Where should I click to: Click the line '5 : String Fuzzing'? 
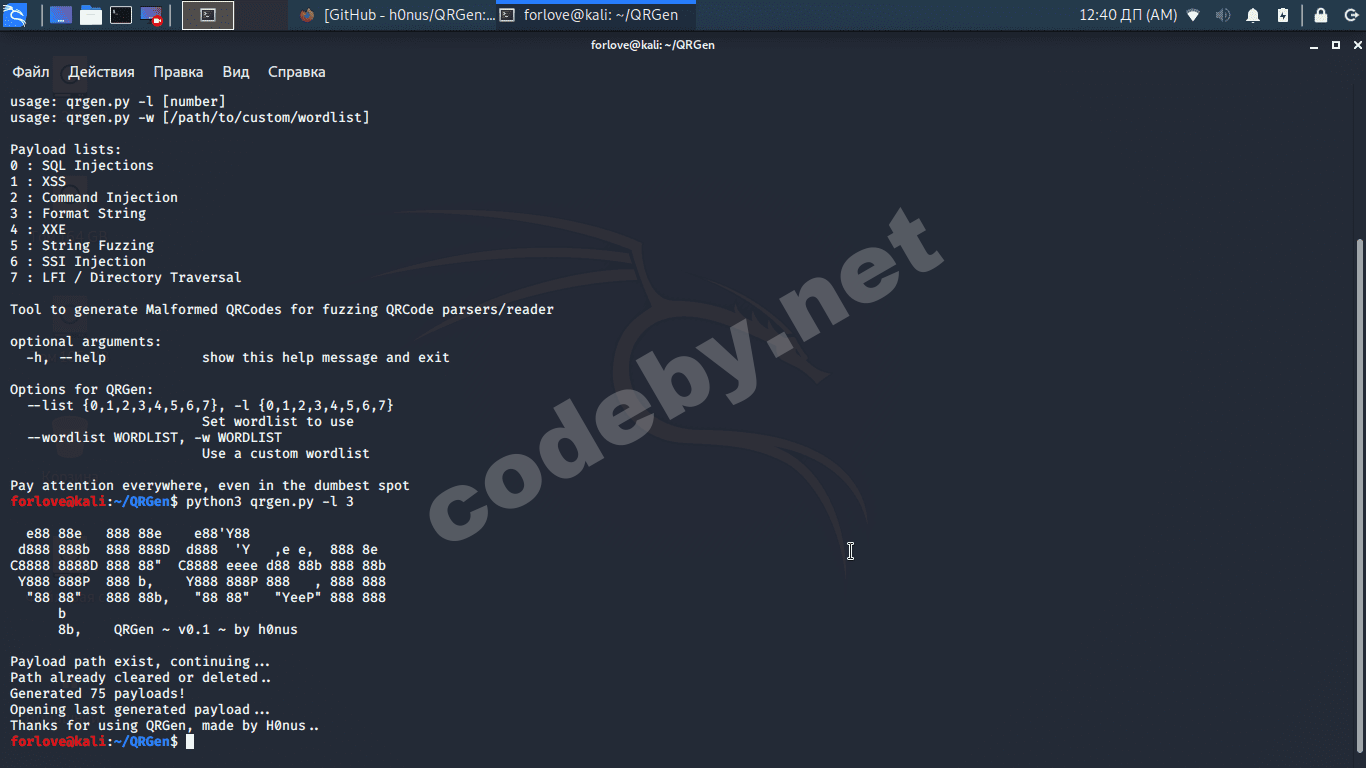coord(82,246)
